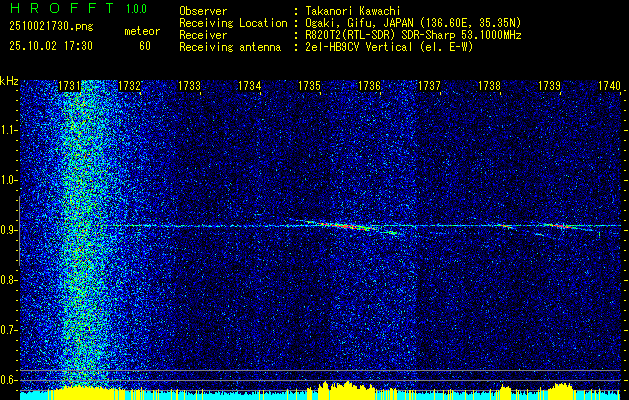Click the 1735 time marker
The width and height of the screenshot is (629, 400).
[309, 86]
